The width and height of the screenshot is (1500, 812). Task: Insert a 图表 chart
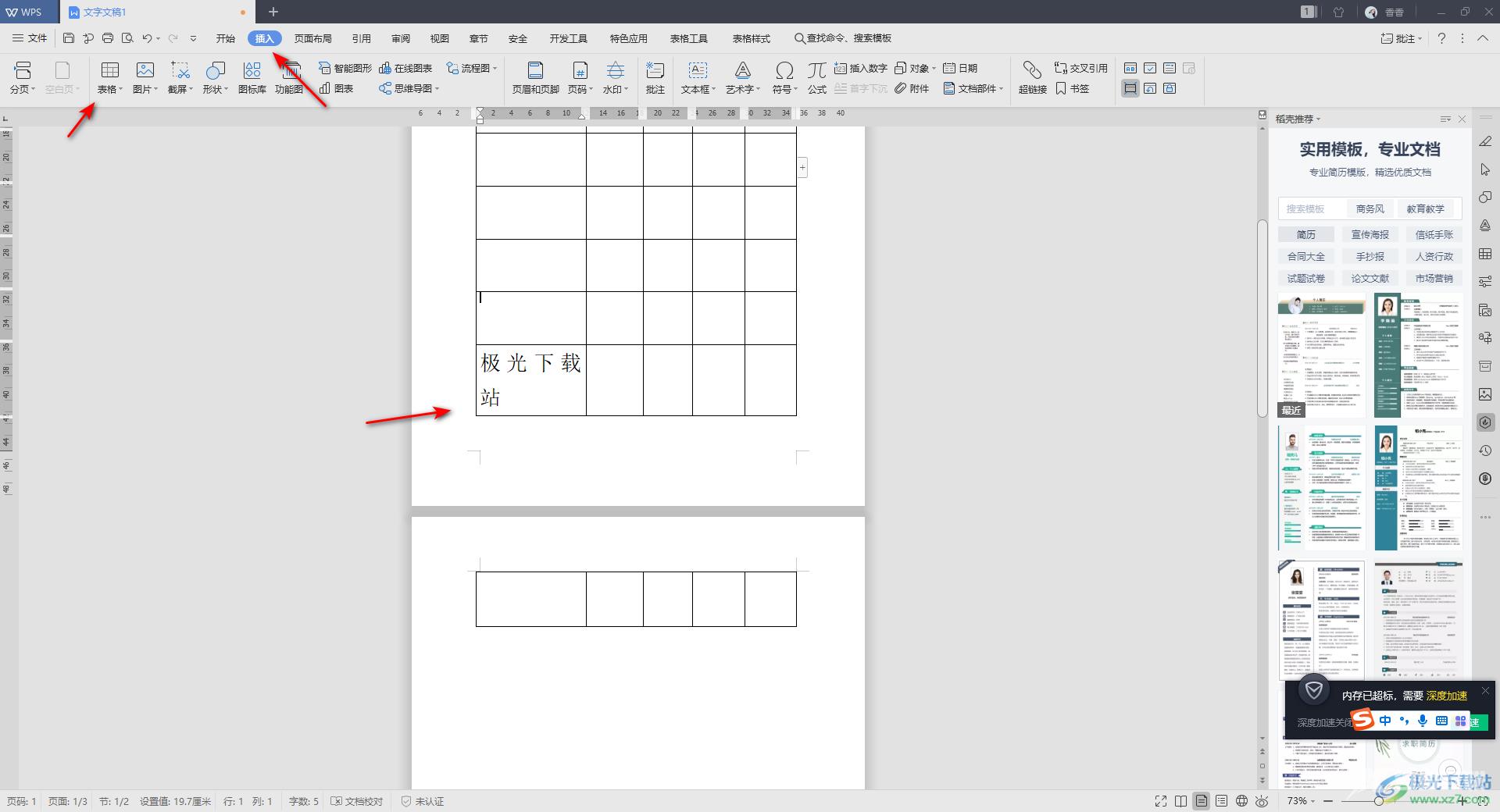[x=336, y=88]
